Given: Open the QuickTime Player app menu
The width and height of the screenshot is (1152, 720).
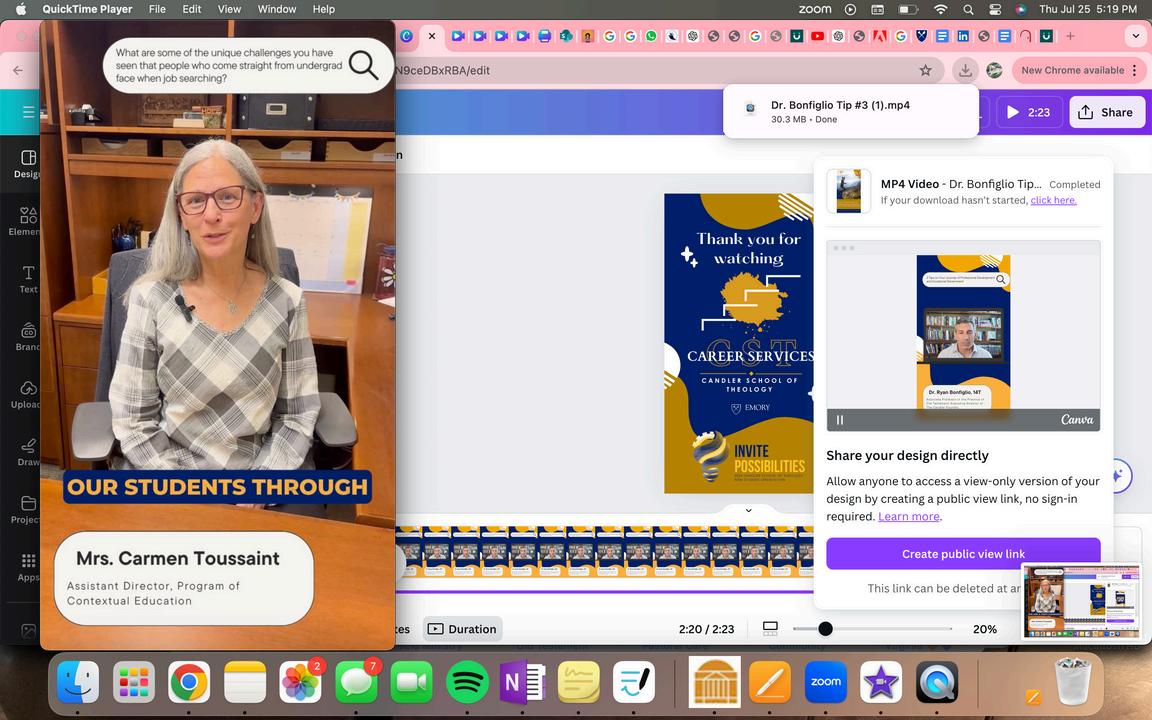Looking at the screenshot, I should (87, 9).
